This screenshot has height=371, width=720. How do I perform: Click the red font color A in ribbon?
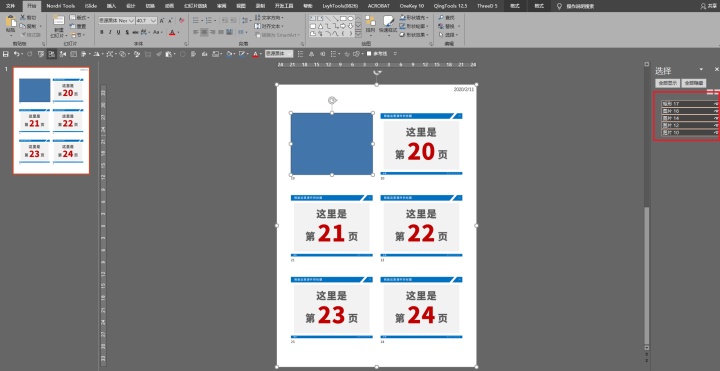tap(172, 33)
